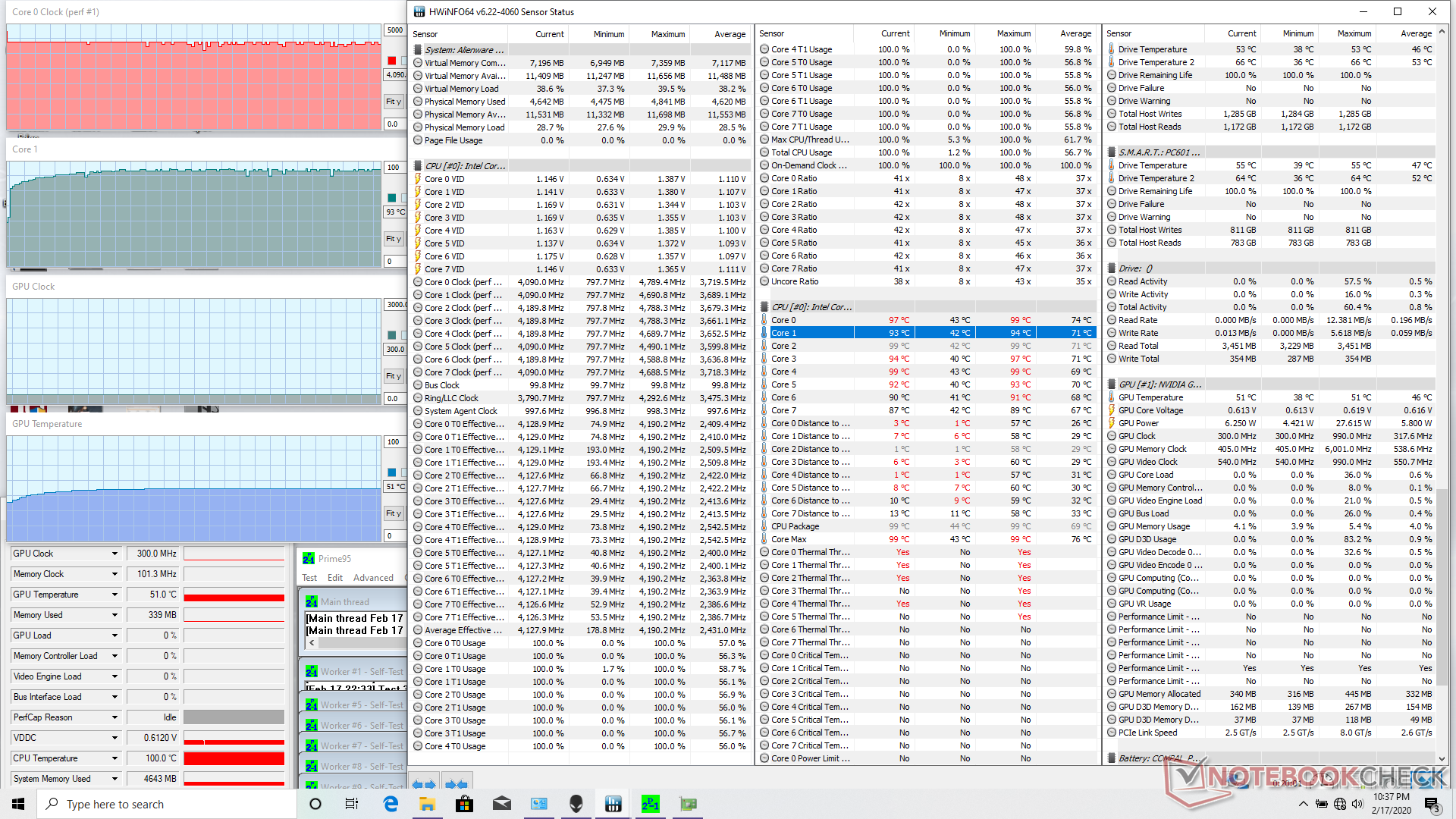Open the notification center icon
This screenshot has width=1456, height=819.
pyautogui.click(x=1431, y=804)
